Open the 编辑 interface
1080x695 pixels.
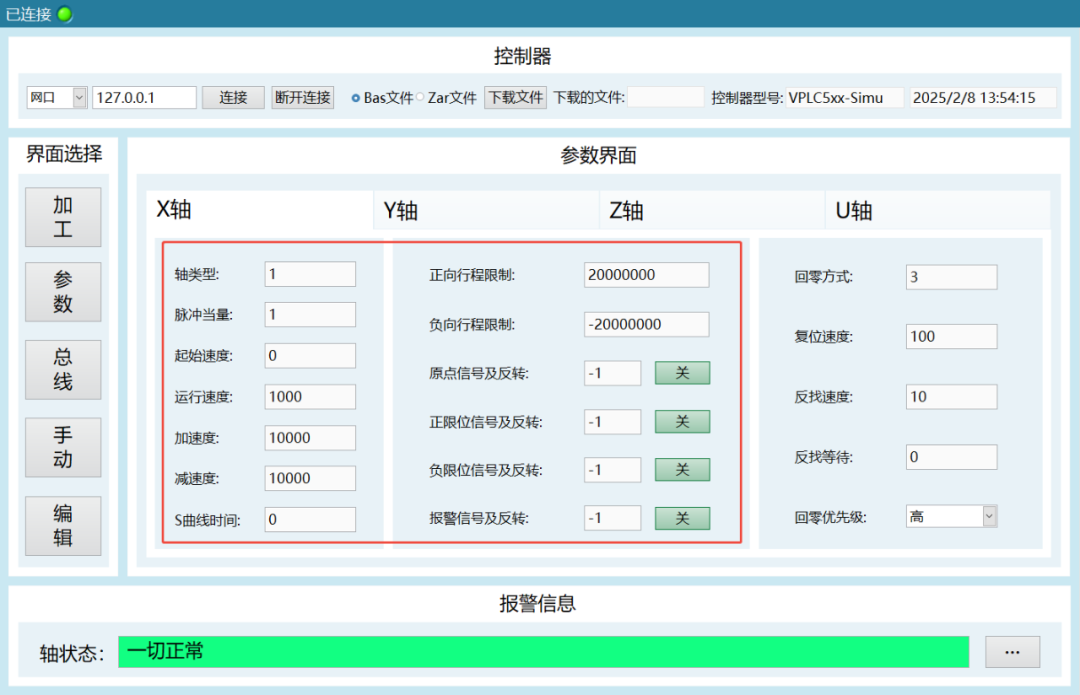tap(63, 526)
